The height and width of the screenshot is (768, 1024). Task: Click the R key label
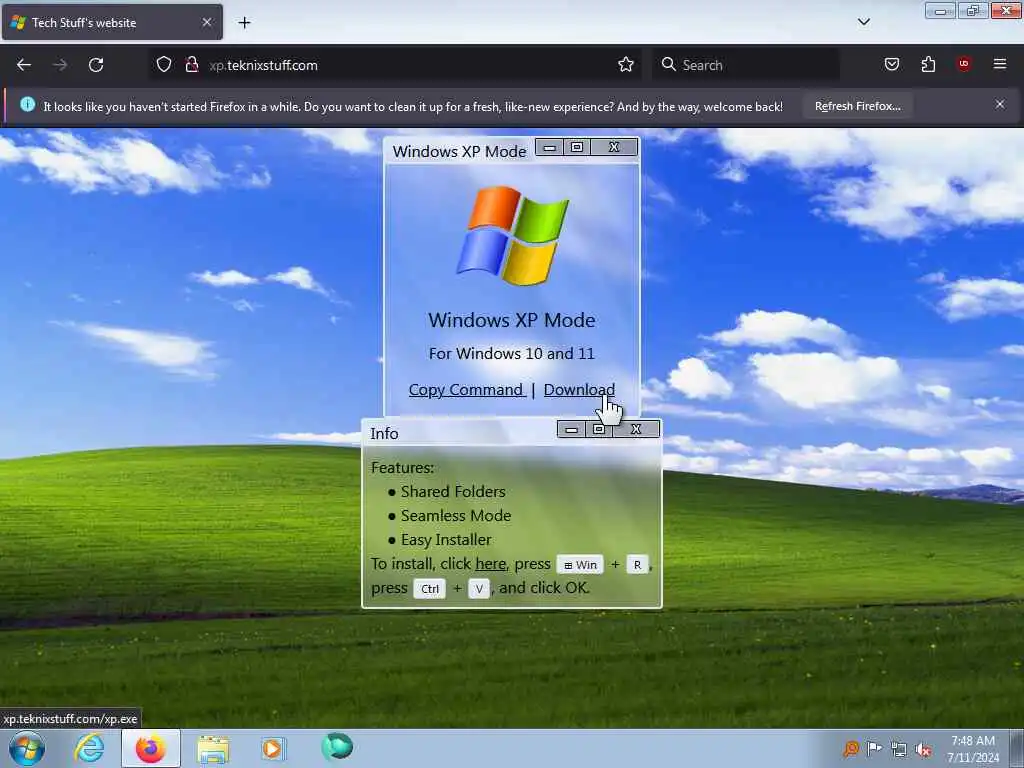point(637,565)
